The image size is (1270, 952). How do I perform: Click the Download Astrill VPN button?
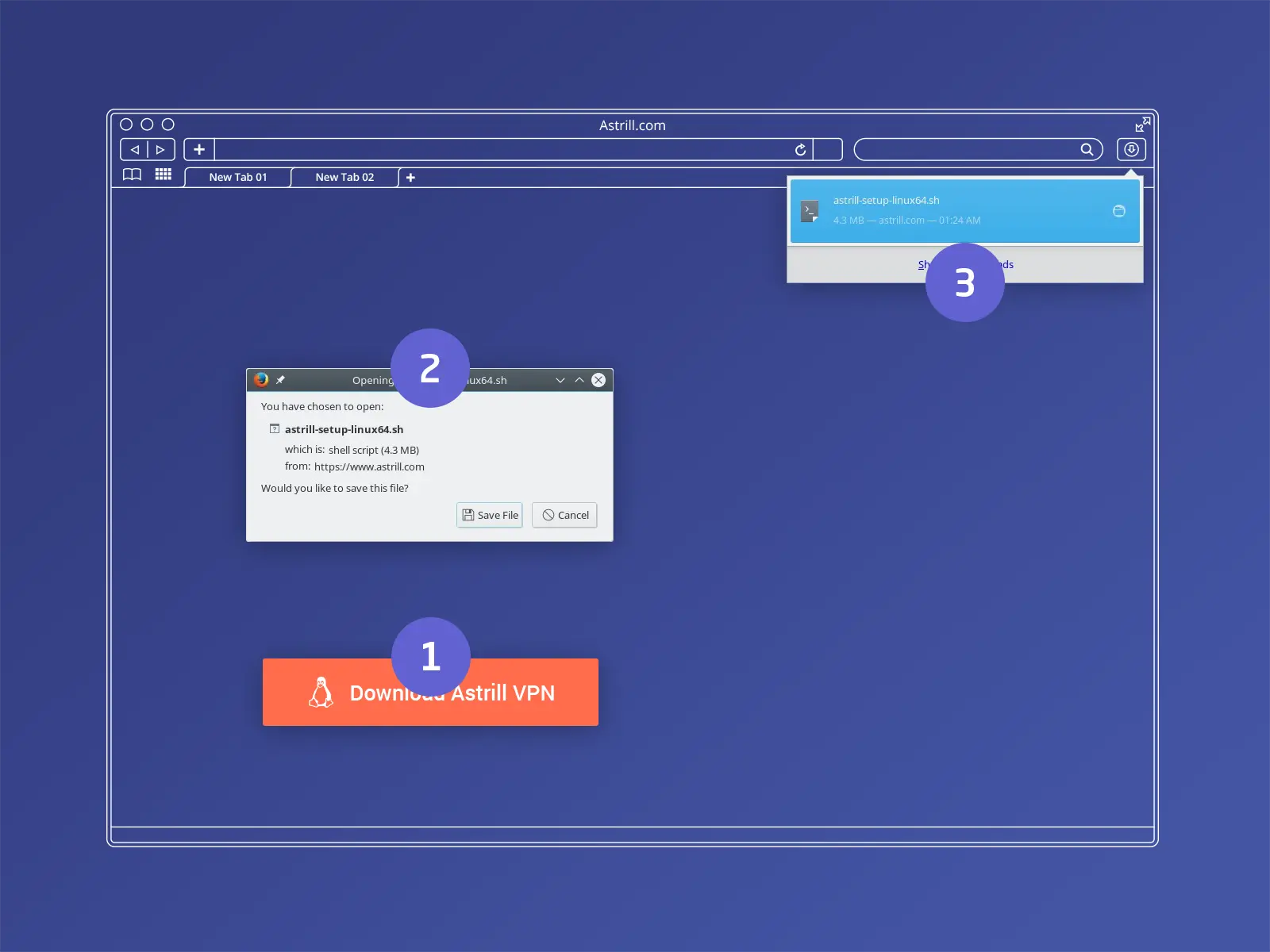click(x=430, y=692)
